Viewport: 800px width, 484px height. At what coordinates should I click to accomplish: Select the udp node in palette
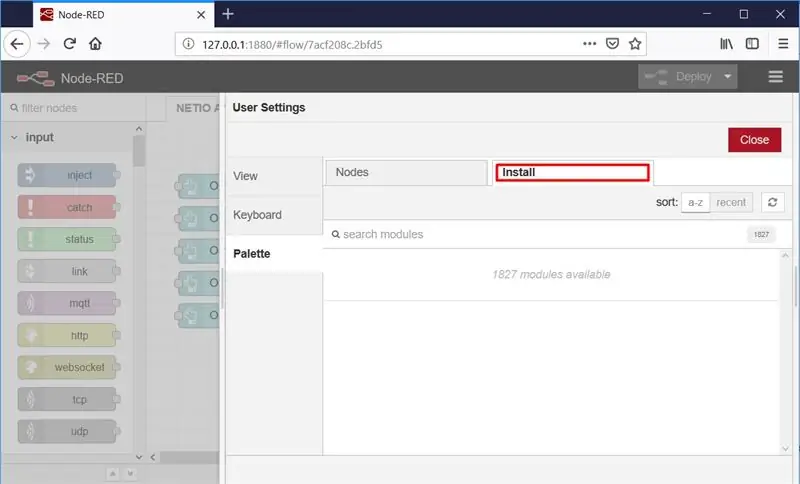(x=67, y=431)
